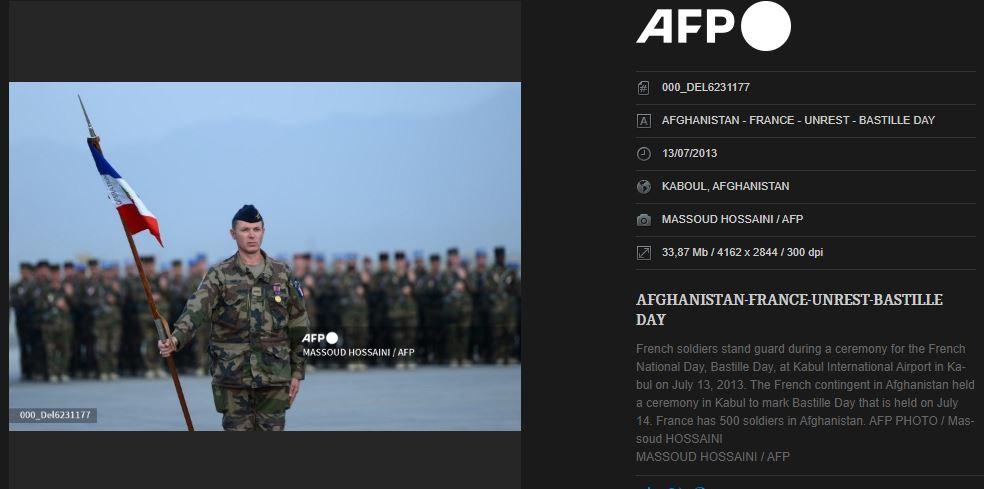Click the globe location icon
The height and width of the screenshot is (489, 984).
[x=643, y=186]
